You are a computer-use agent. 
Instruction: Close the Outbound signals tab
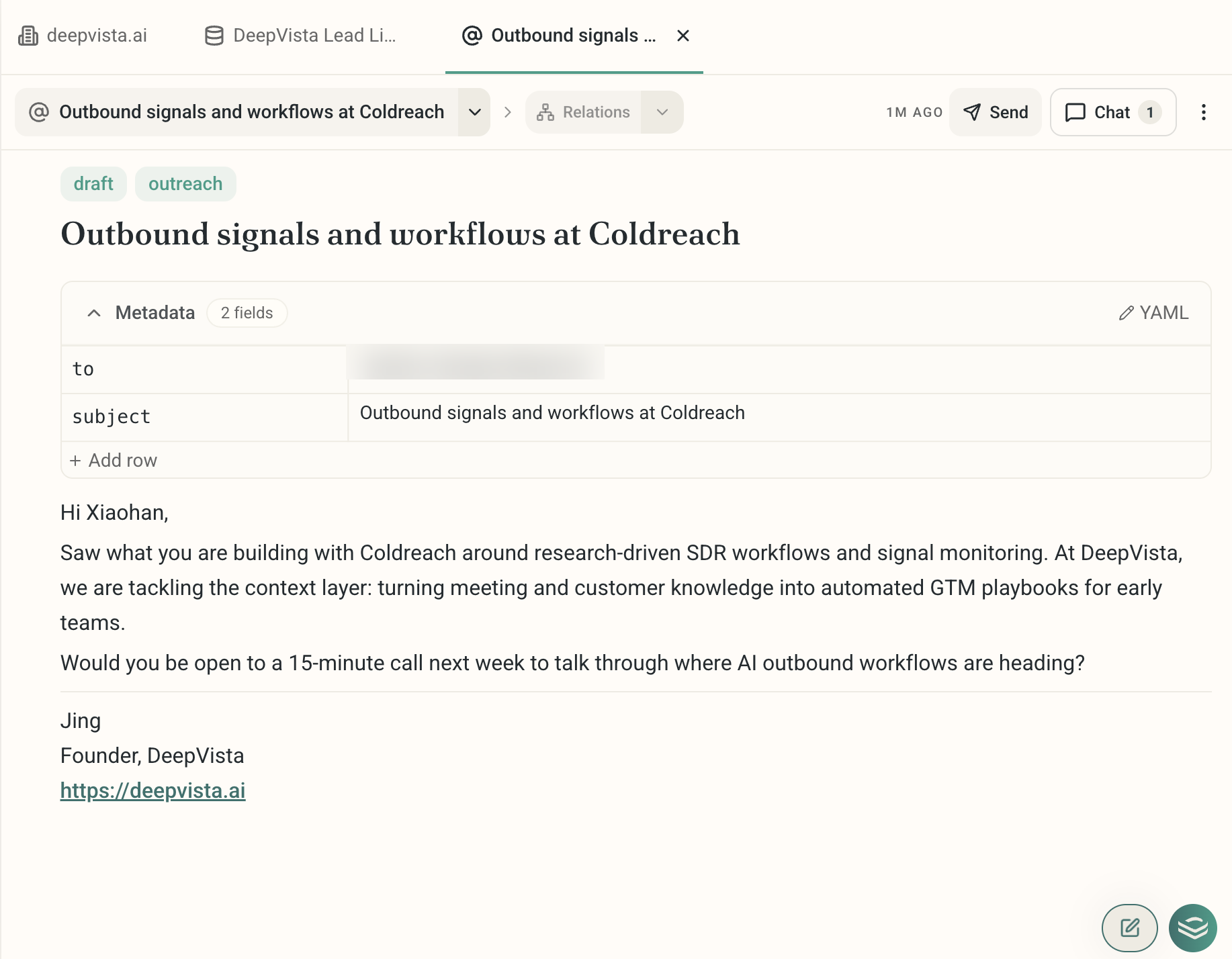coord(683,36)
